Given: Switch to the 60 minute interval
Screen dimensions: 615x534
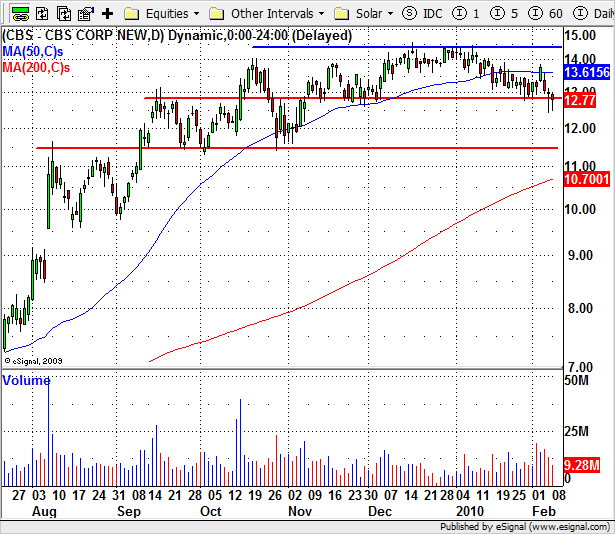Looking at the screenshot, I should pos(555,14).
